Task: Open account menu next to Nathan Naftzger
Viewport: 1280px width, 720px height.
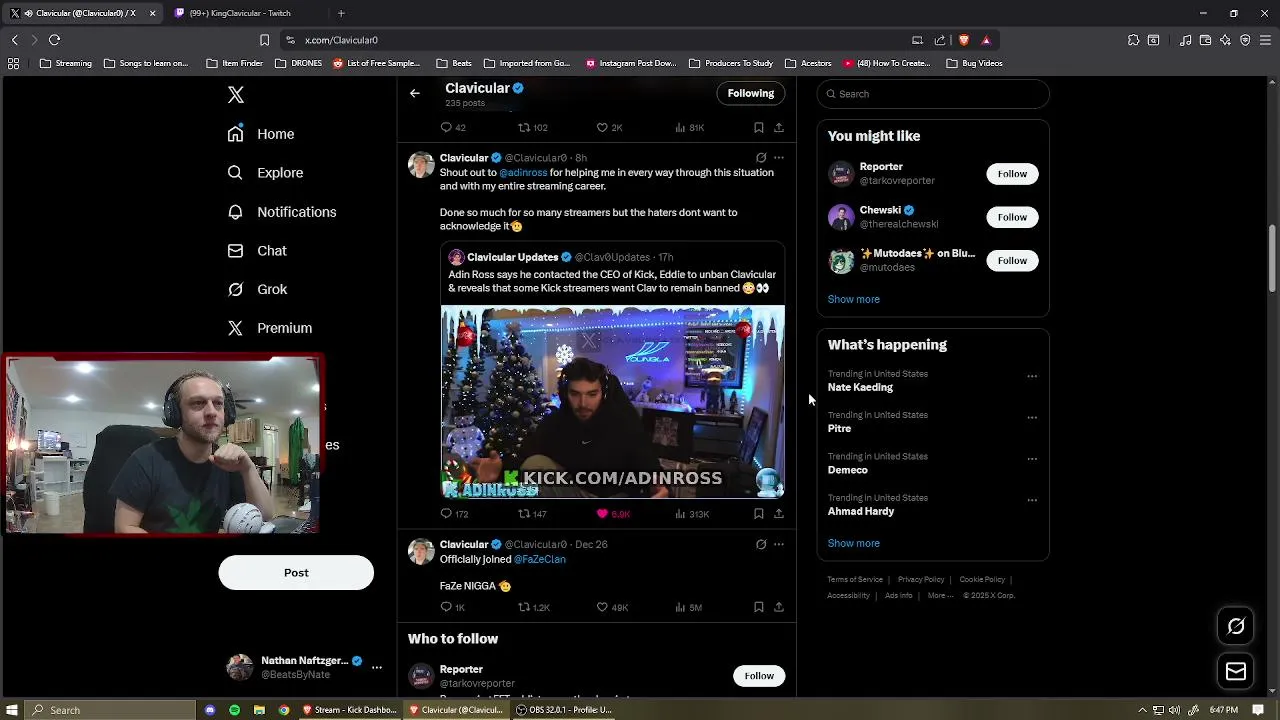Action: point(376,667)
